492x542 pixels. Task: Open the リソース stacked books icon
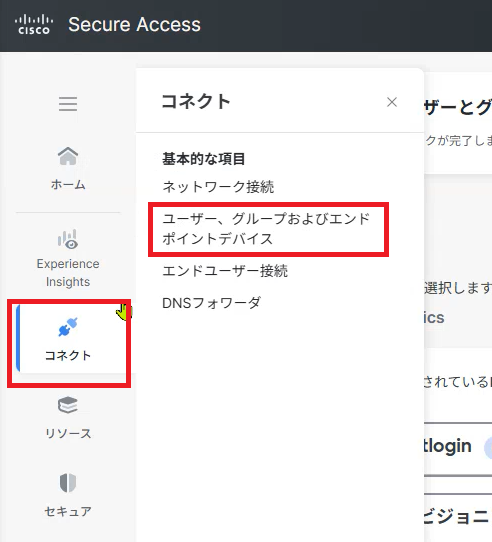[x=68, y=405]
